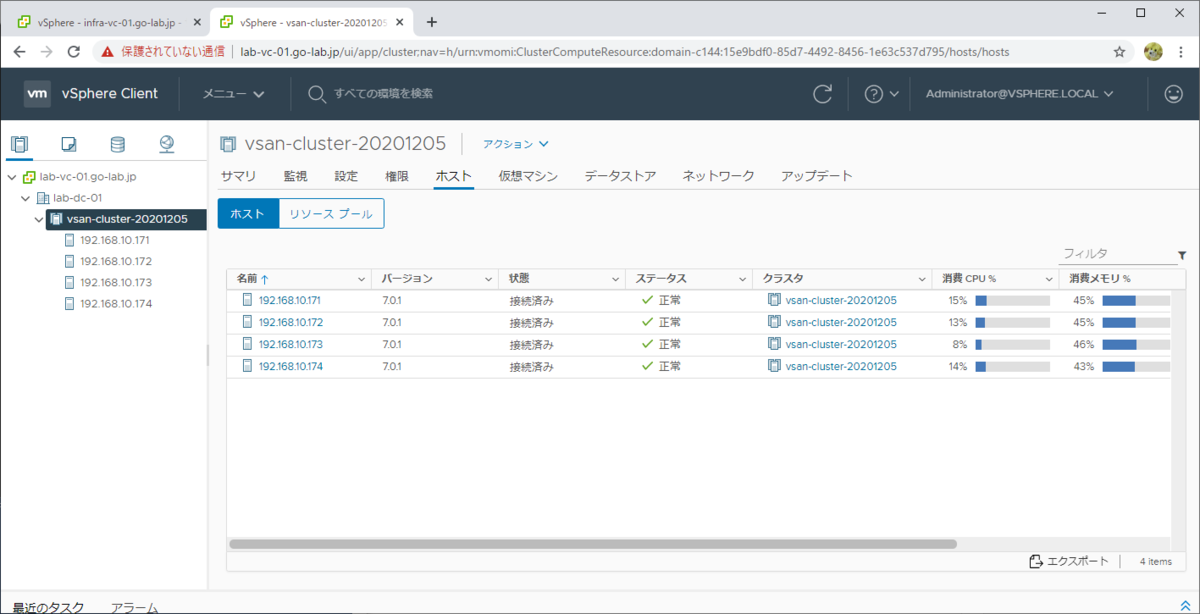Bookmark this page with star icon

[x=1119, y=51]
